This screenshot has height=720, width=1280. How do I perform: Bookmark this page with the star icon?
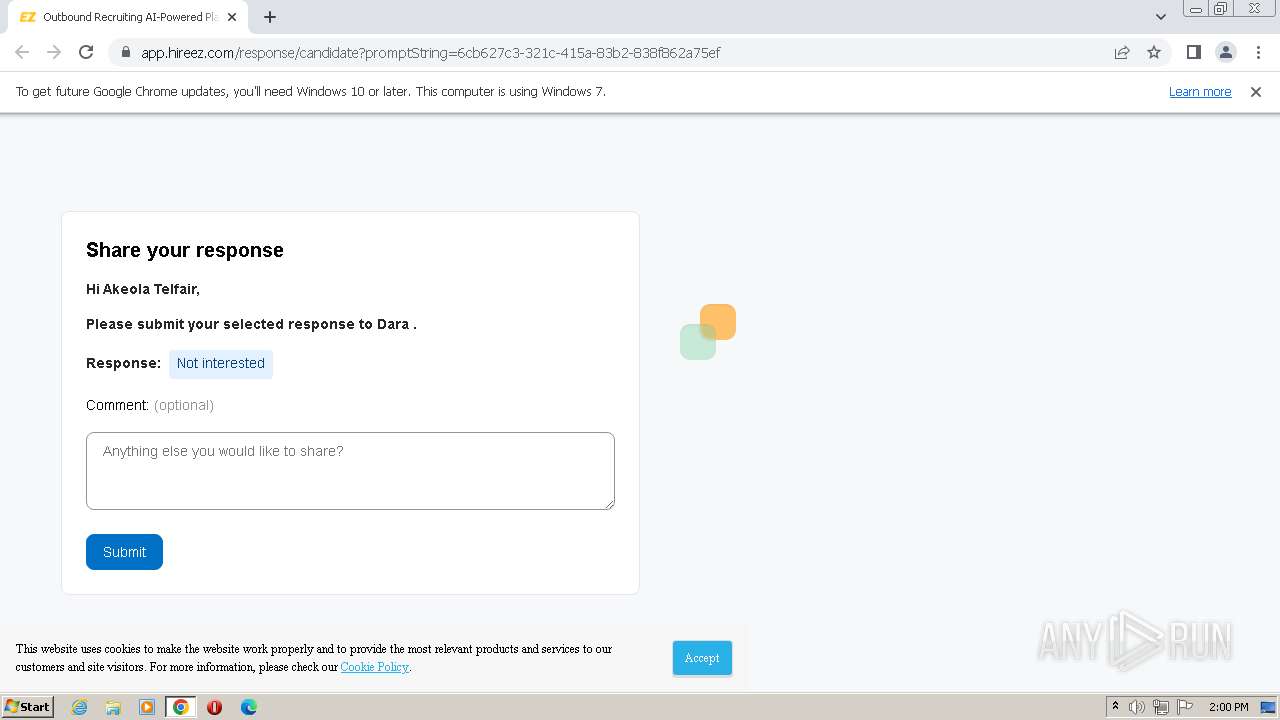click(1154, 52)
